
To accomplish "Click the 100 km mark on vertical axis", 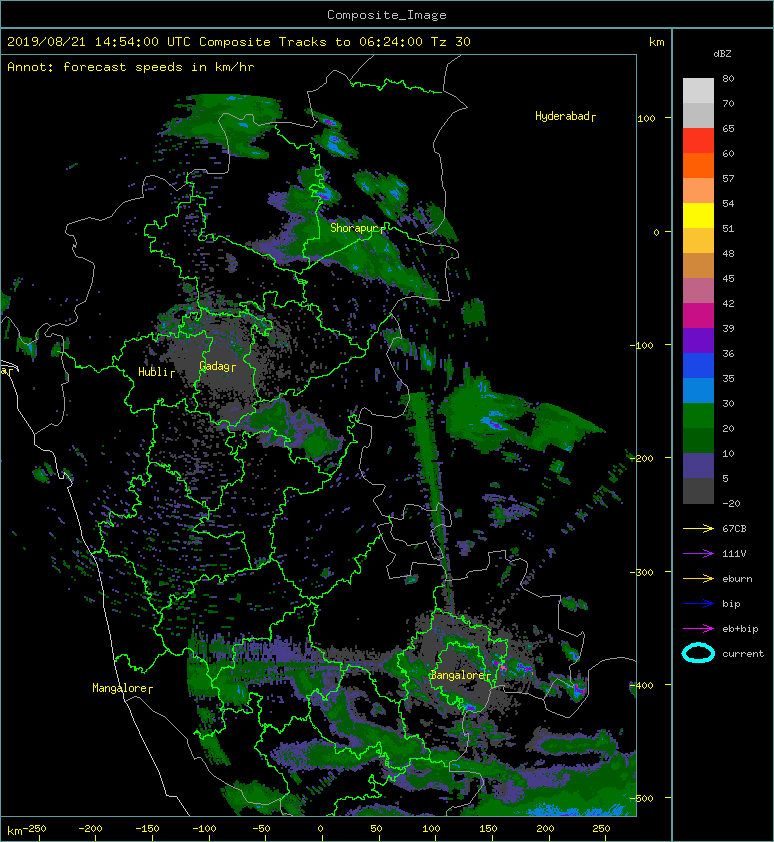I will click(x=646, y=118).
